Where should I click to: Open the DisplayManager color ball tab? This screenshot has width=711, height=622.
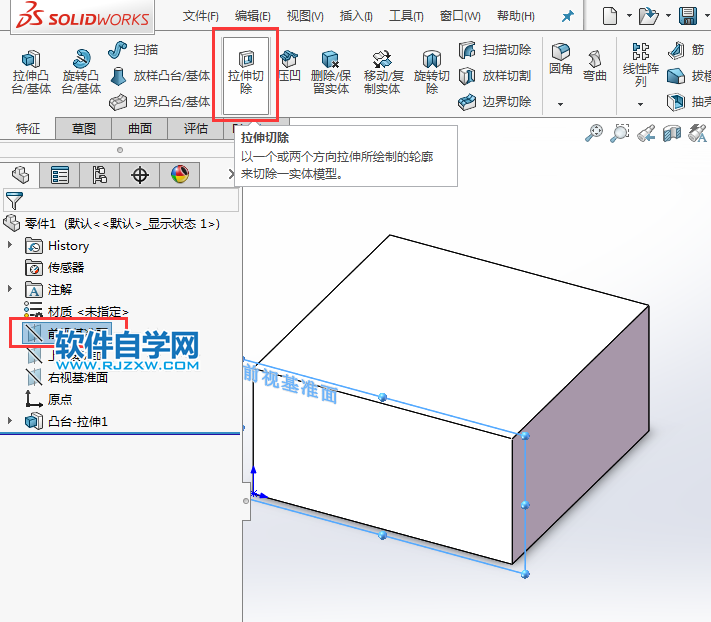pyautogui.click(x=180, y=175)
